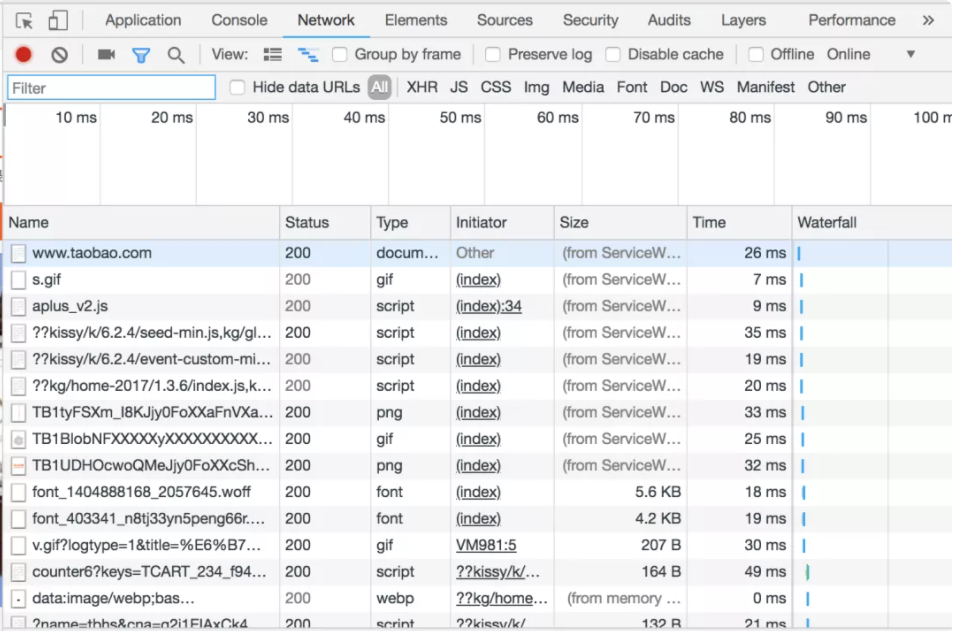Viewport: 955px width, 631px height.
Task: Toggle the device toolbar icon
Action: [58, 20]
